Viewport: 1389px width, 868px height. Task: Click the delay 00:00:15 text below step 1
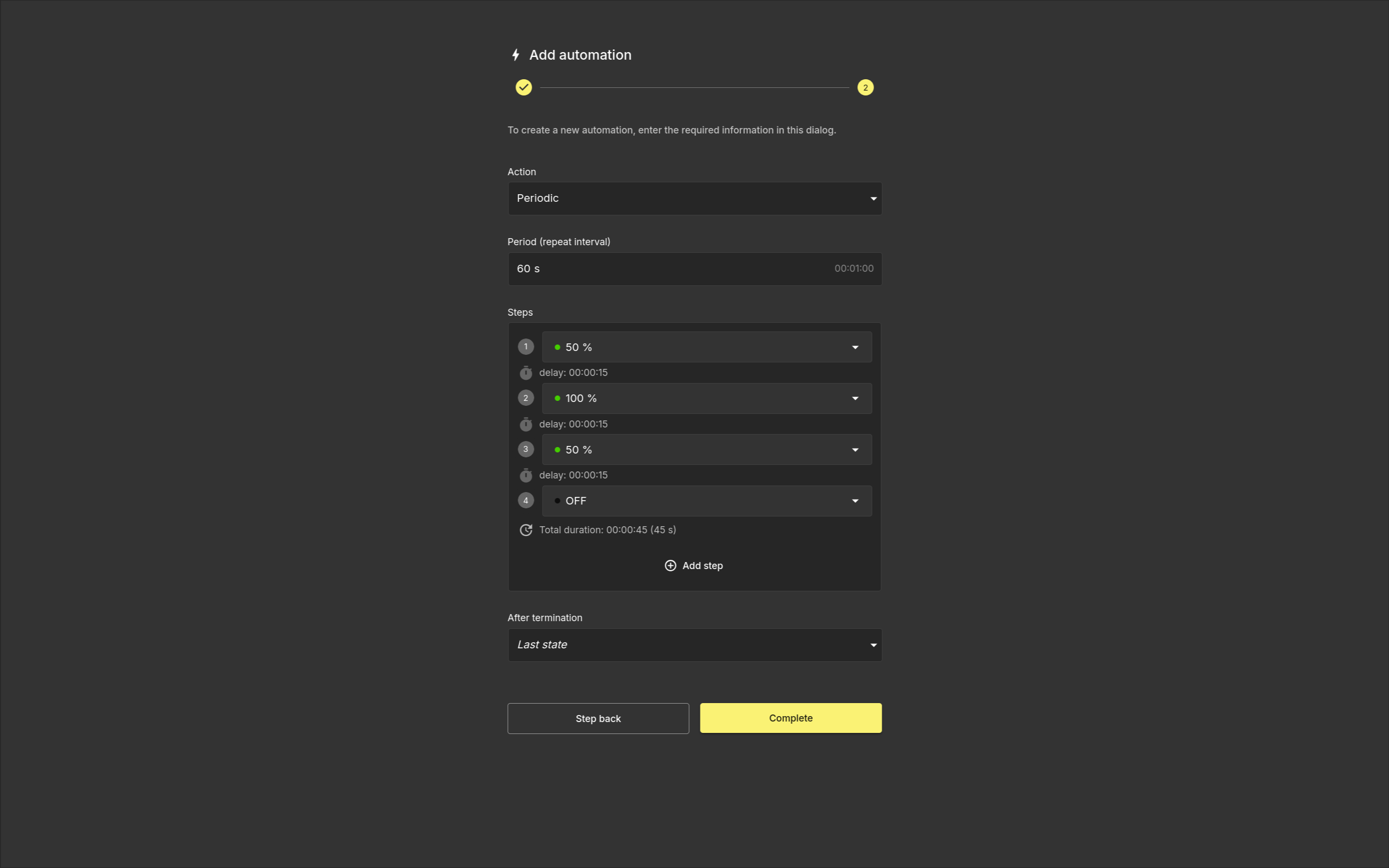(573, 373)
